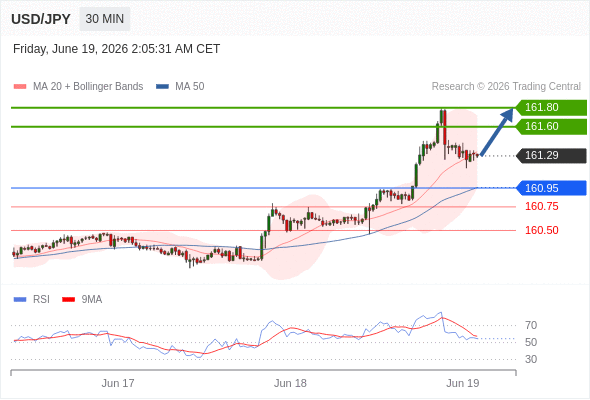Screen dimensions: 590x400
Task: Toggle the MA 50 legend label
Action: click(190, 87)
